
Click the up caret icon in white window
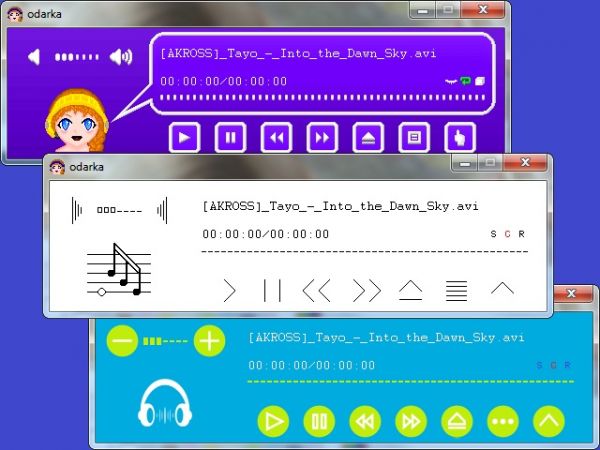[x=502, y=288]
